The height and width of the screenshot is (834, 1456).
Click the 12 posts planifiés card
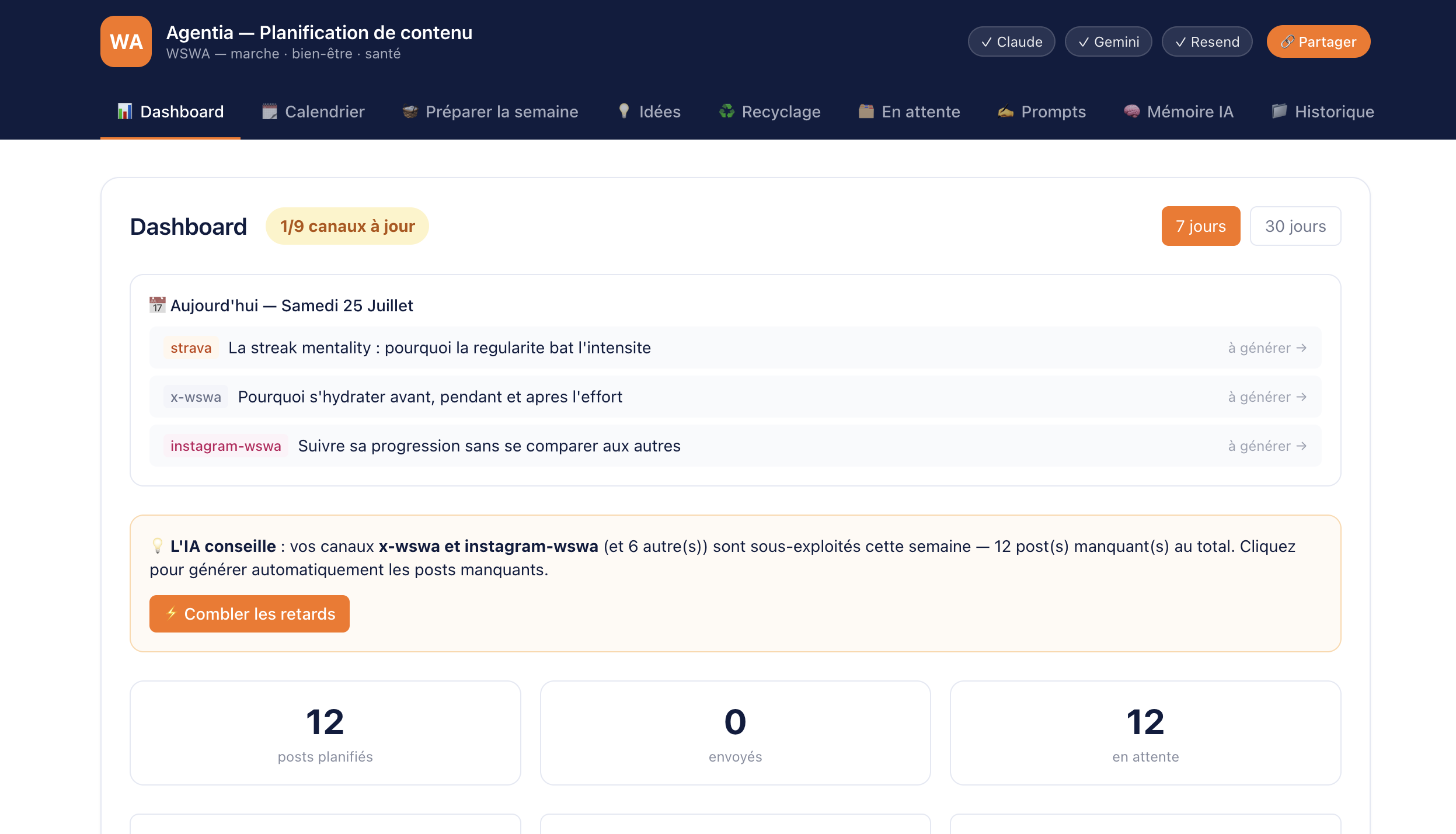pyautogui.click(x=325, y=733)
